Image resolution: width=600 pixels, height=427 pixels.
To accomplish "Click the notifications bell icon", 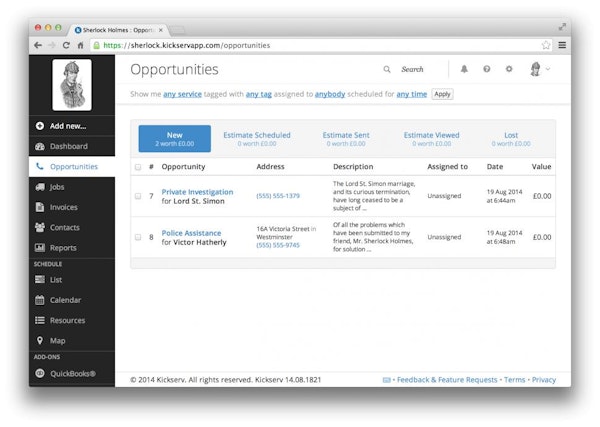I will (464, 69).
